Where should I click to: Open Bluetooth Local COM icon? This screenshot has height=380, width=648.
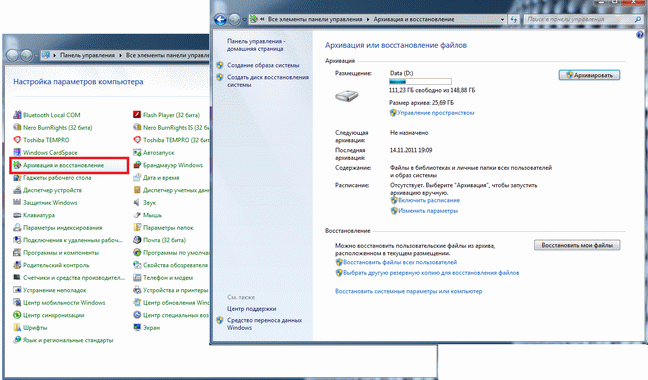[x=17, y=115]
